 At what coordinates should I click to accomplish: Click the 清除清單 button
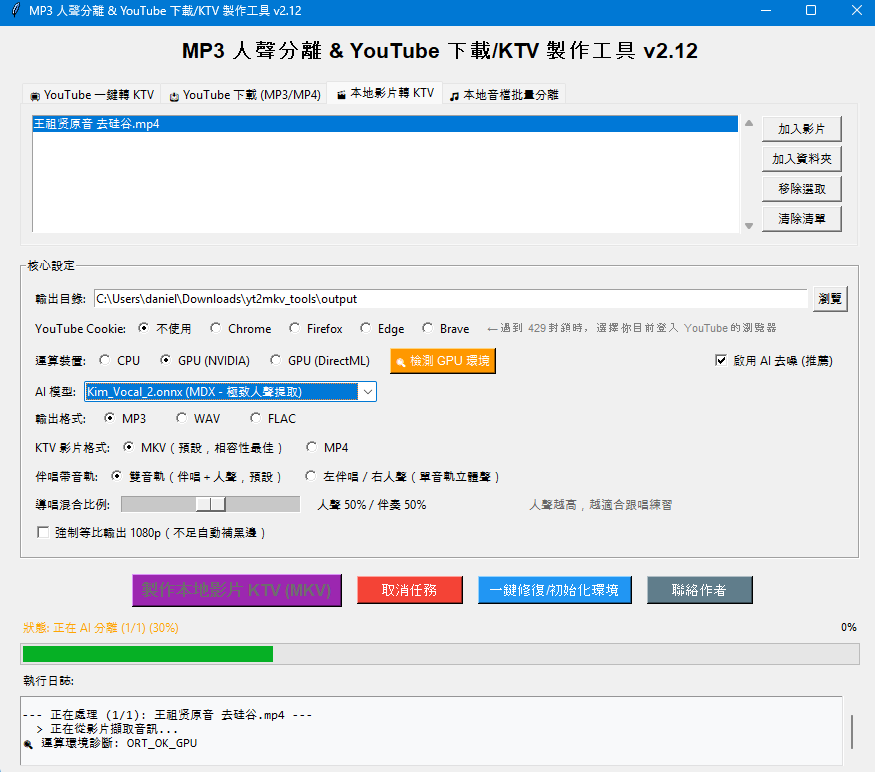[x=801, y=219]
